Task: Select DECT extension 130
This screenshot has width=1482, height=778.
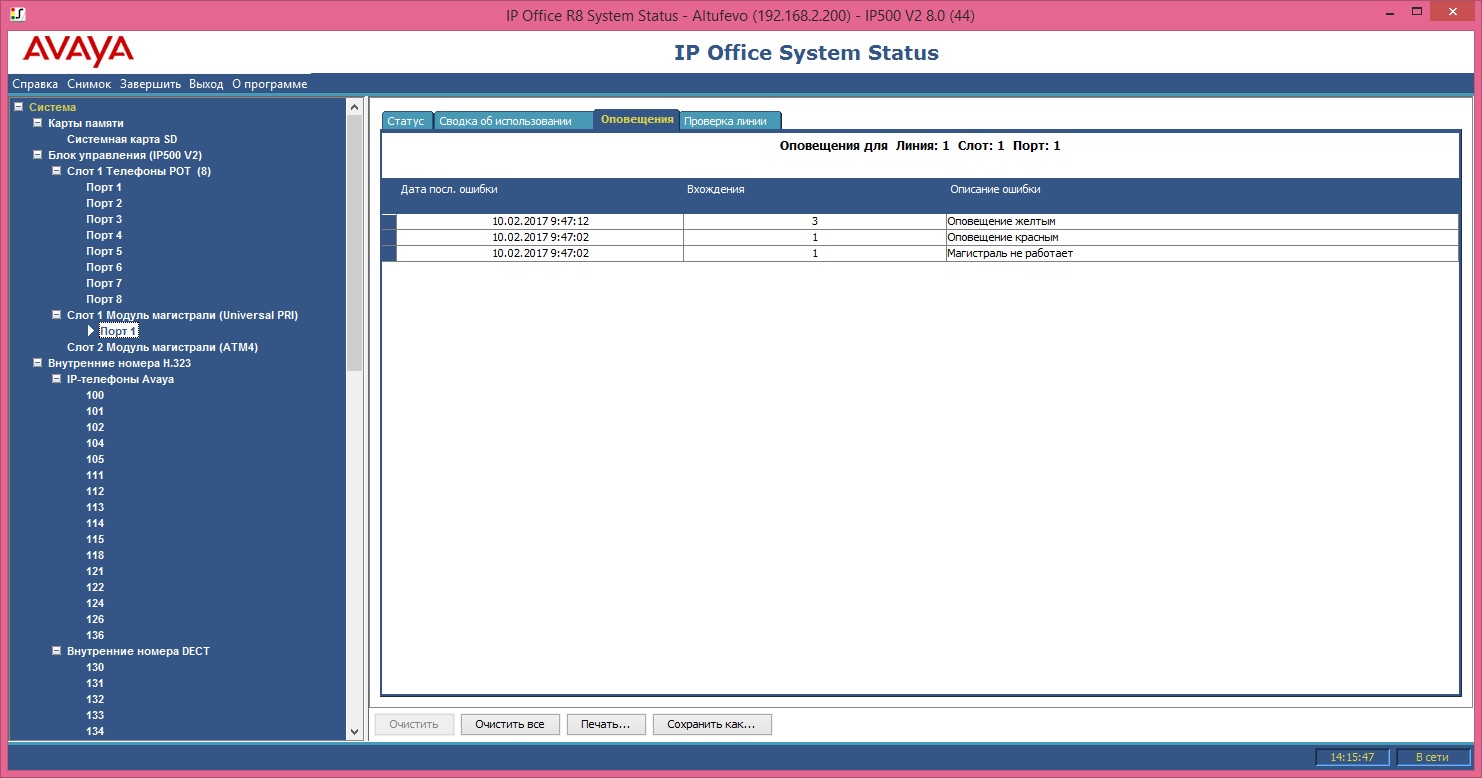Action: click(x=95, y=667)
